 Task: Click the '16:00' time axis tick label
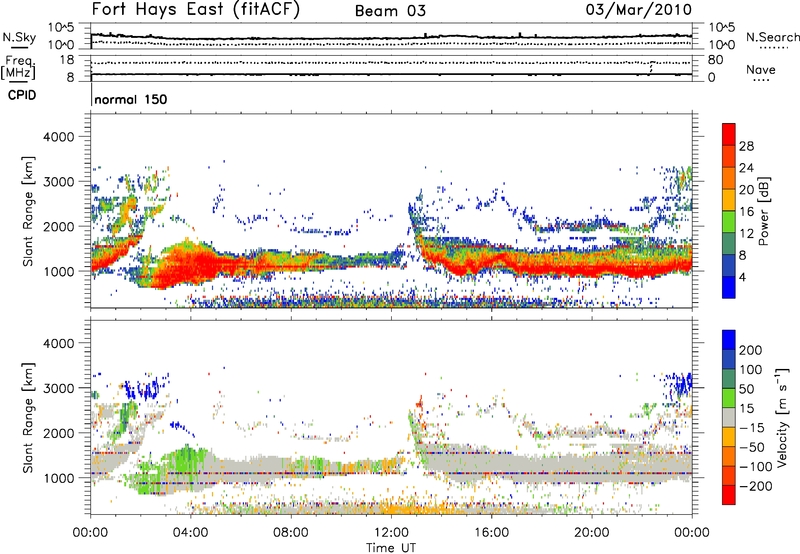[x=491, y=533]
